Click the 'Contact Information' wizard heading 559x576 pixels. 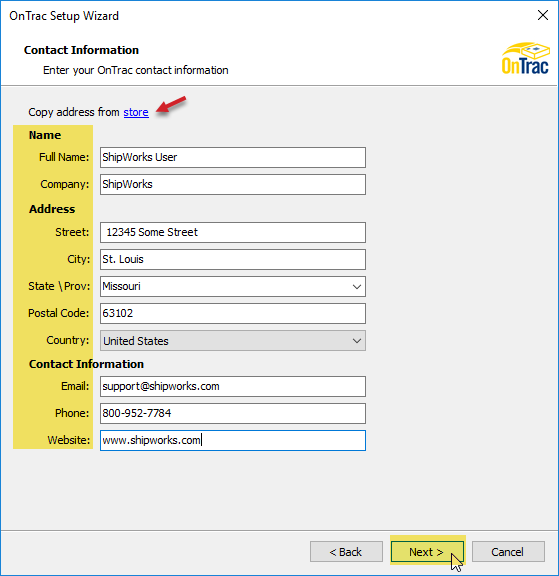click(81, 50)
